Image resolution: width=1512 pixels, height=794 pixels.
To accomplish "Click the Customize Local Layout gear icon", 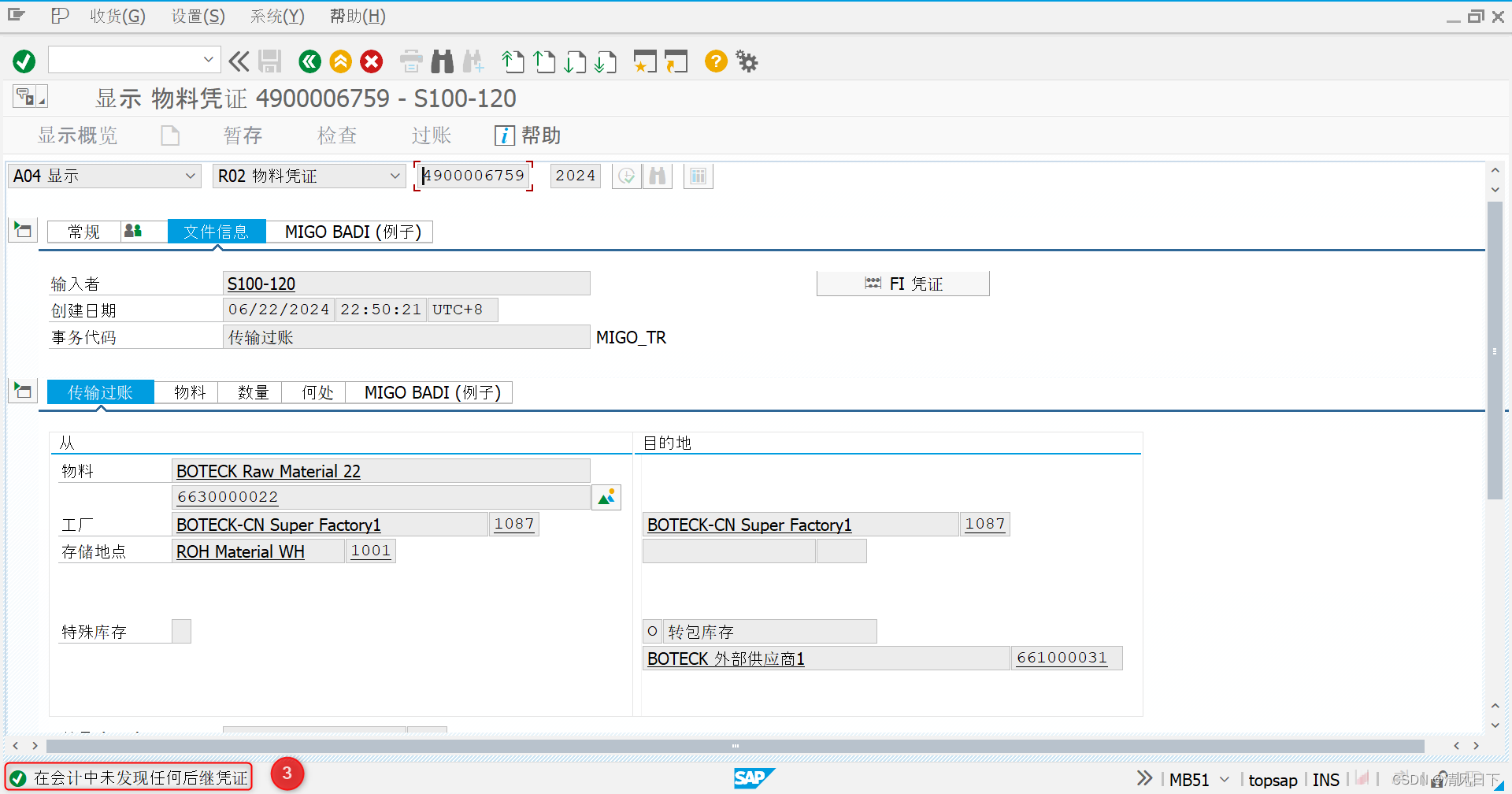I will 747,61.
